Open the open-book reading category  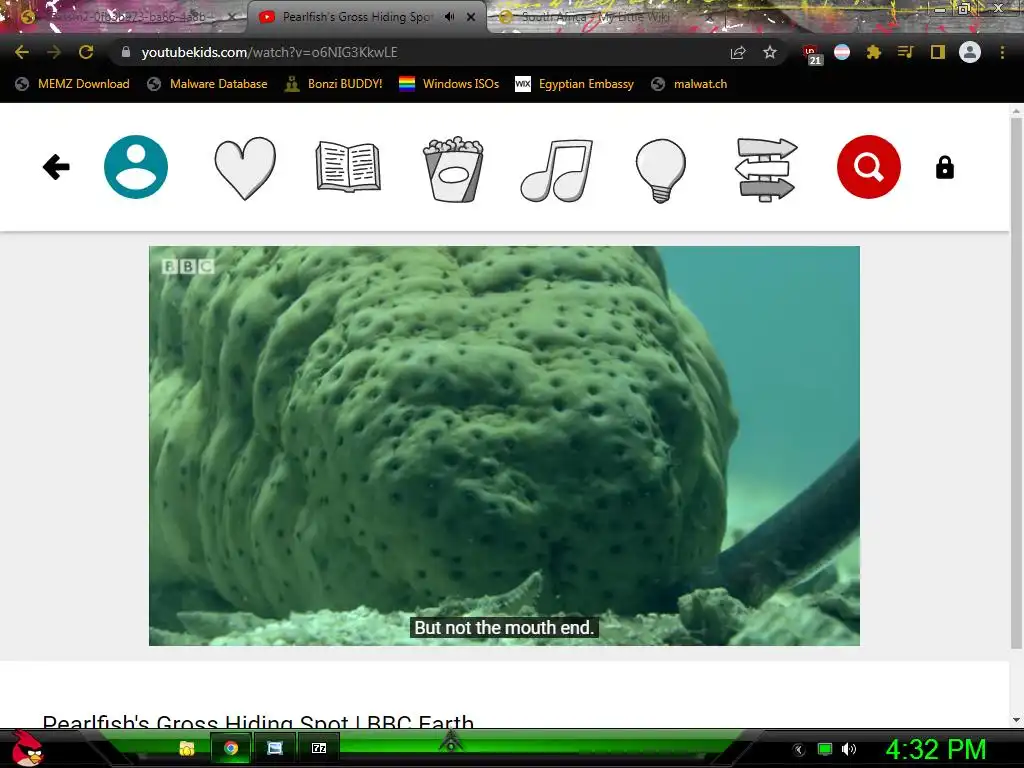pos(348,167)
